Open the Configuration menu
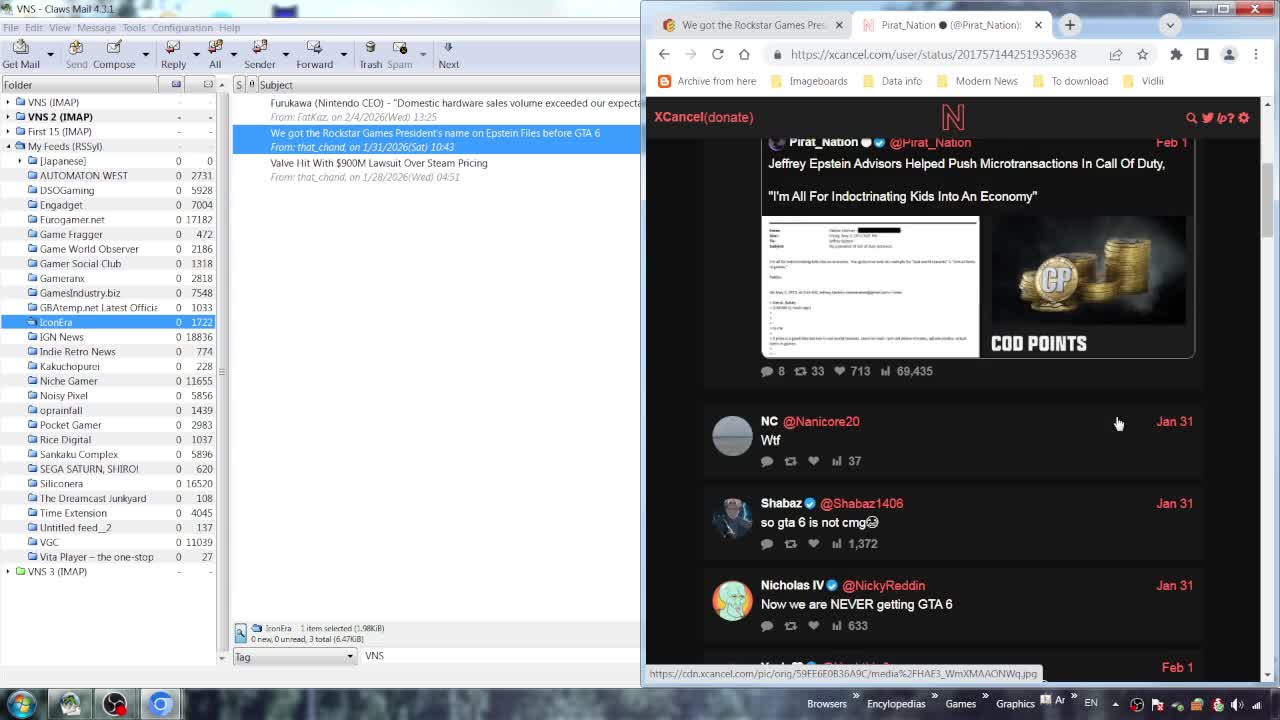The height and width of the screenshot is (720, 1280). click(182, 27)
